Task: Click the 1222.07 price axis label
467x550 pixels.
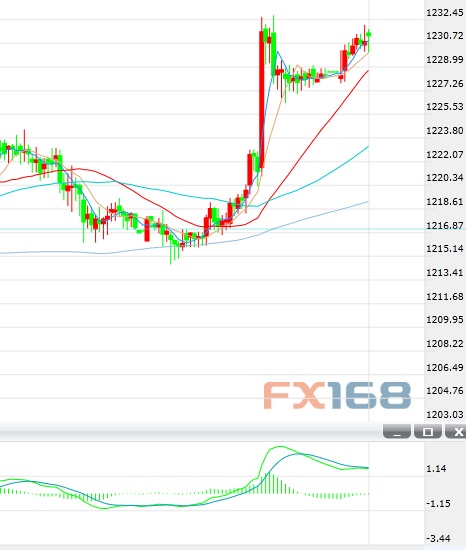Action: pos(445,154)
